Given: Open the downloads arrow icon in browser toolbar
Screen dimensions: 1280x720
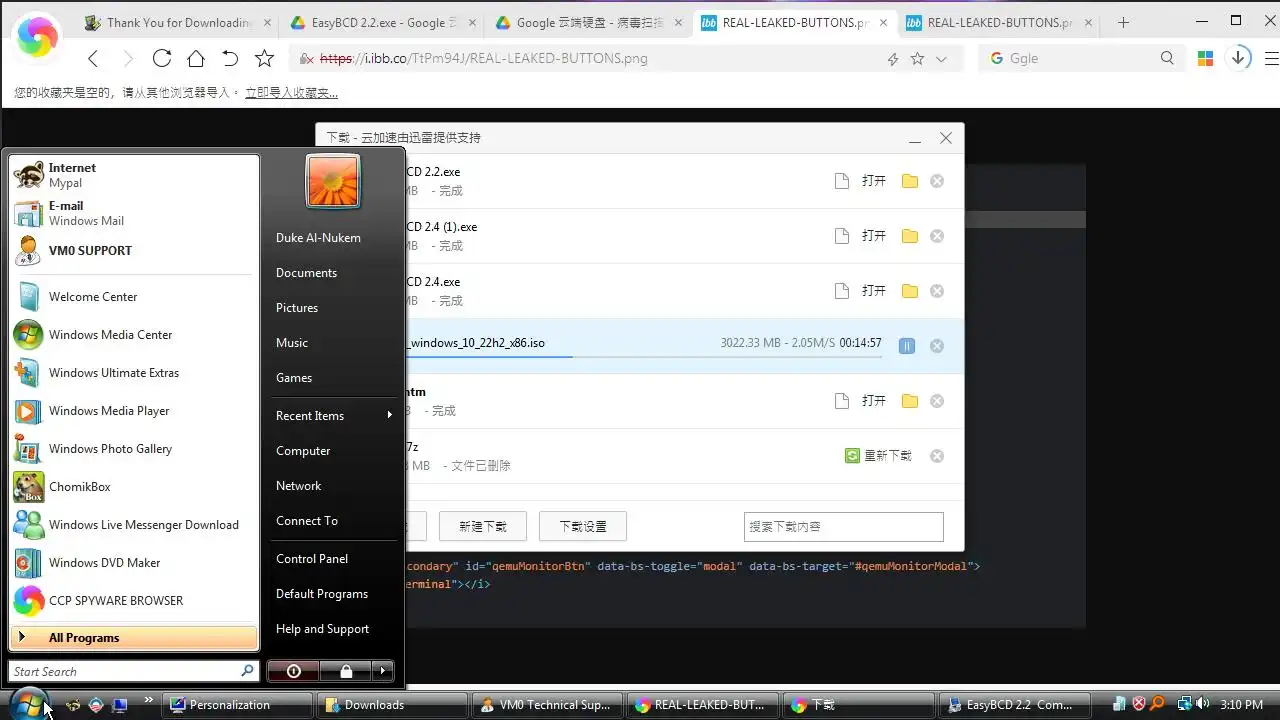Looking at the screenshot, I should click(x=1238, y=58).
